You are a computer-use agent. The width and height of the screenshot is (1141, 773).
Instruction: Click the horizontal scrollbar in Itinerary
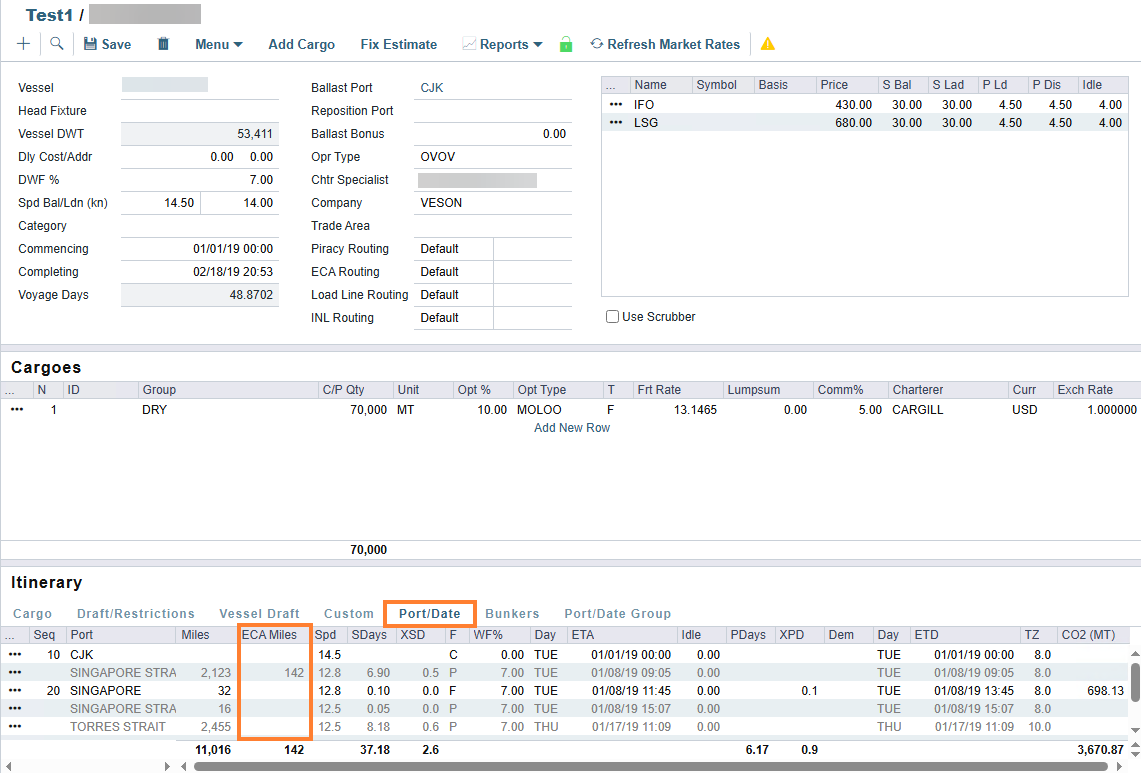click(650, 766)
